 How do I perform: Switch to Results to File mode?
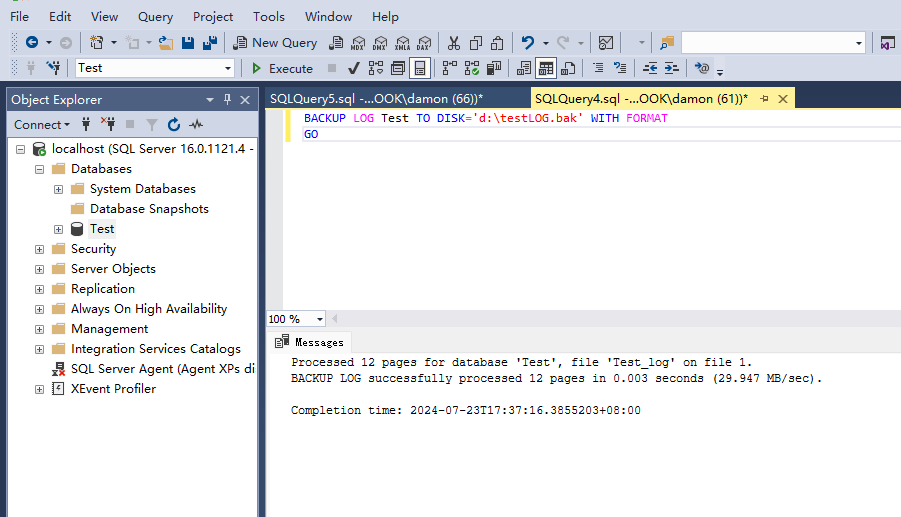(568, 68)
